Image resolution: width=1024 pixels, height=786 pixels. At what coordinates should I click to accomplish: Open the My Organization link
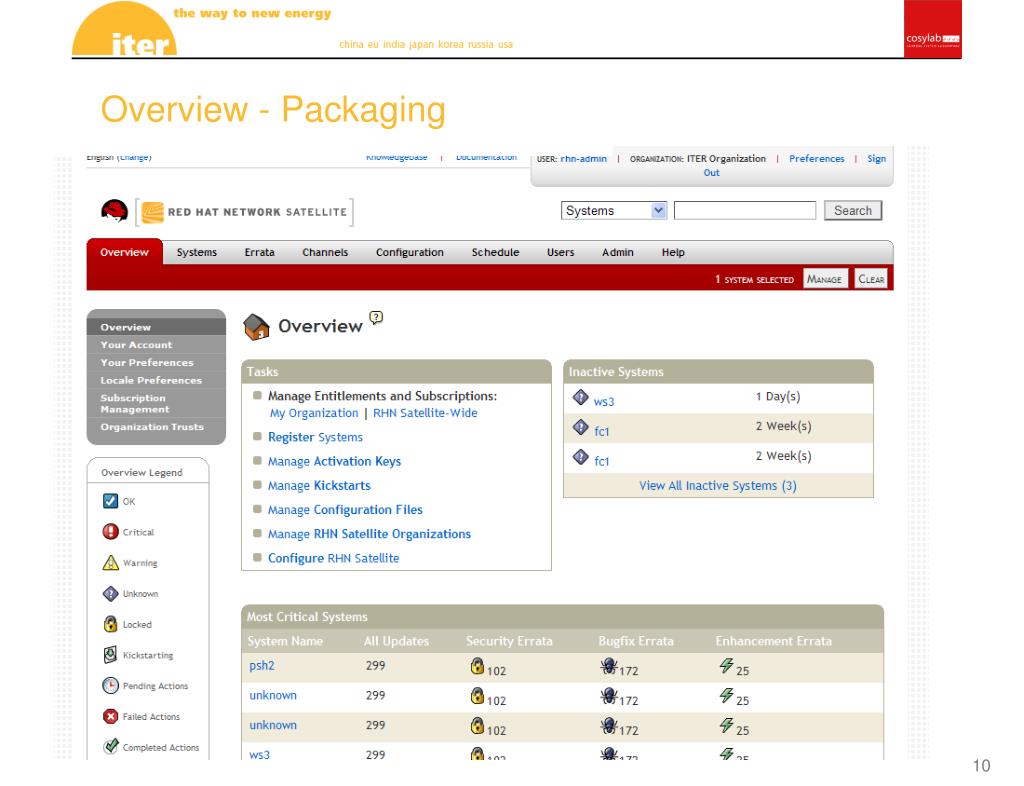tap(314, 413)
